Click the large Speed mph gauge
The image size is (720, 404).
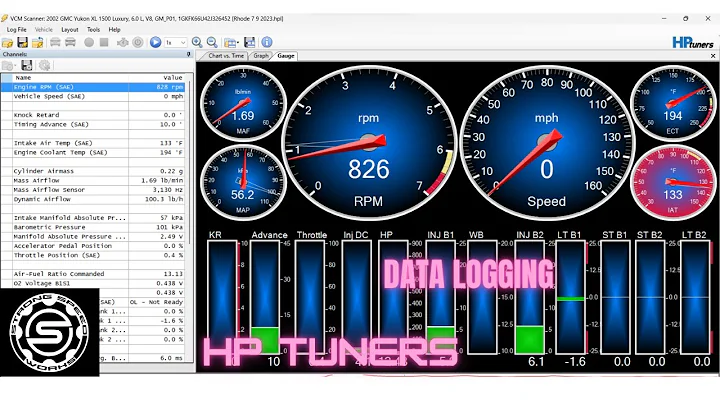pos(546,143)
